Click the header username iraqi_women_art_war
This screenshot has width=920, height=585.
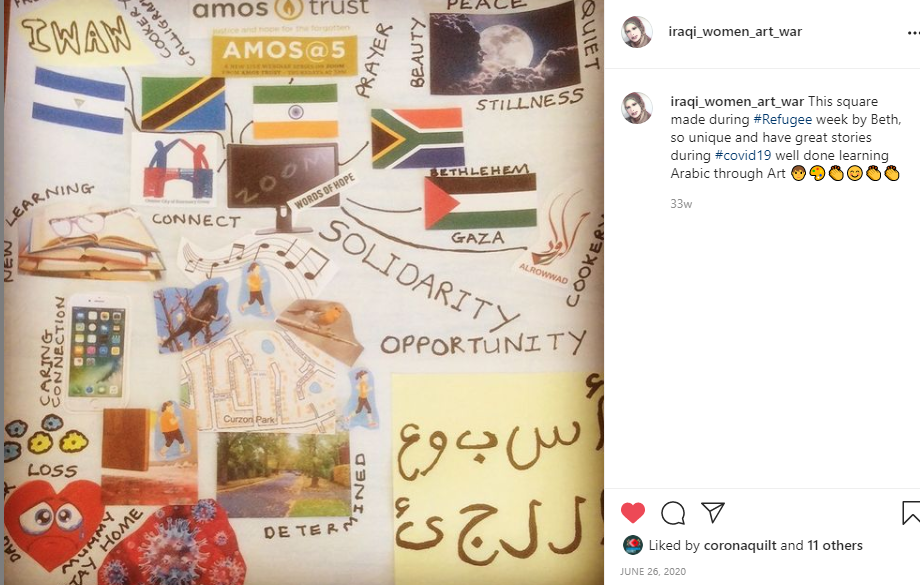click(x=735, y=32)
